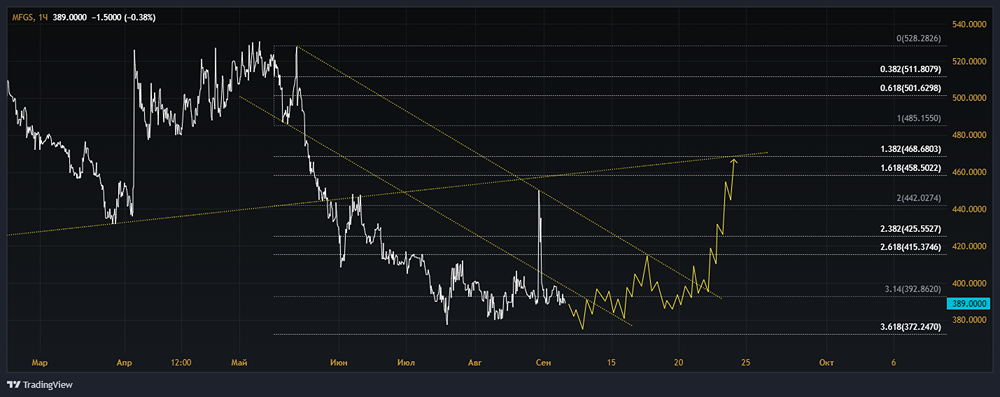Click the 460.0000 price axis label

click(x=969, y=172)
